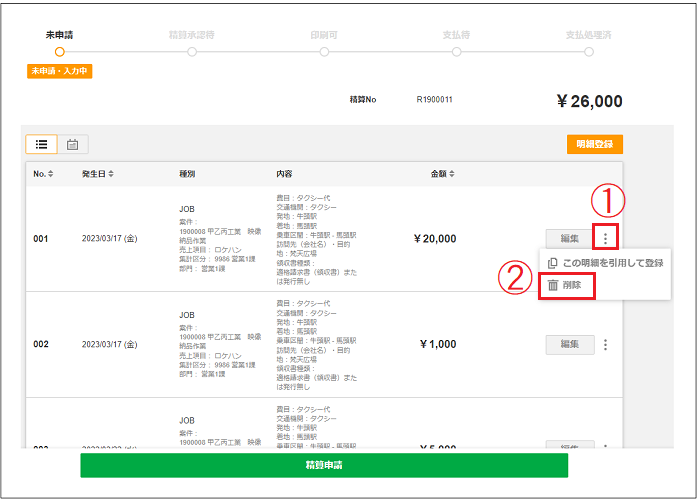The image size is (700, 502).
Task: Sort by 金額 column arrows
Action: pyautogui.click(x=452, y=174)
